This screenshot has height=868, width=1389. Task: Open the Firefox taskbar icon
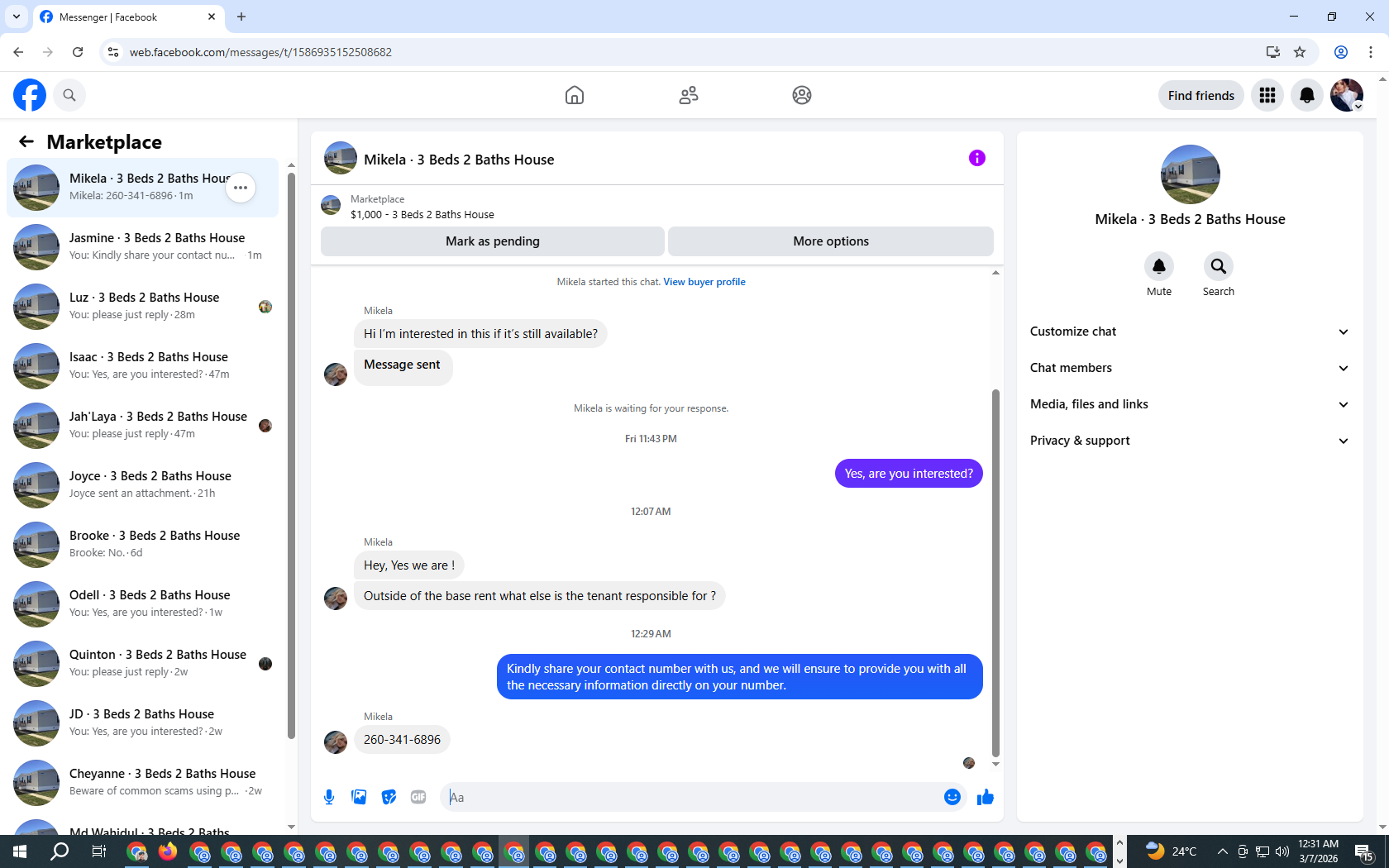pyautogui.click(x=168, y=851)
